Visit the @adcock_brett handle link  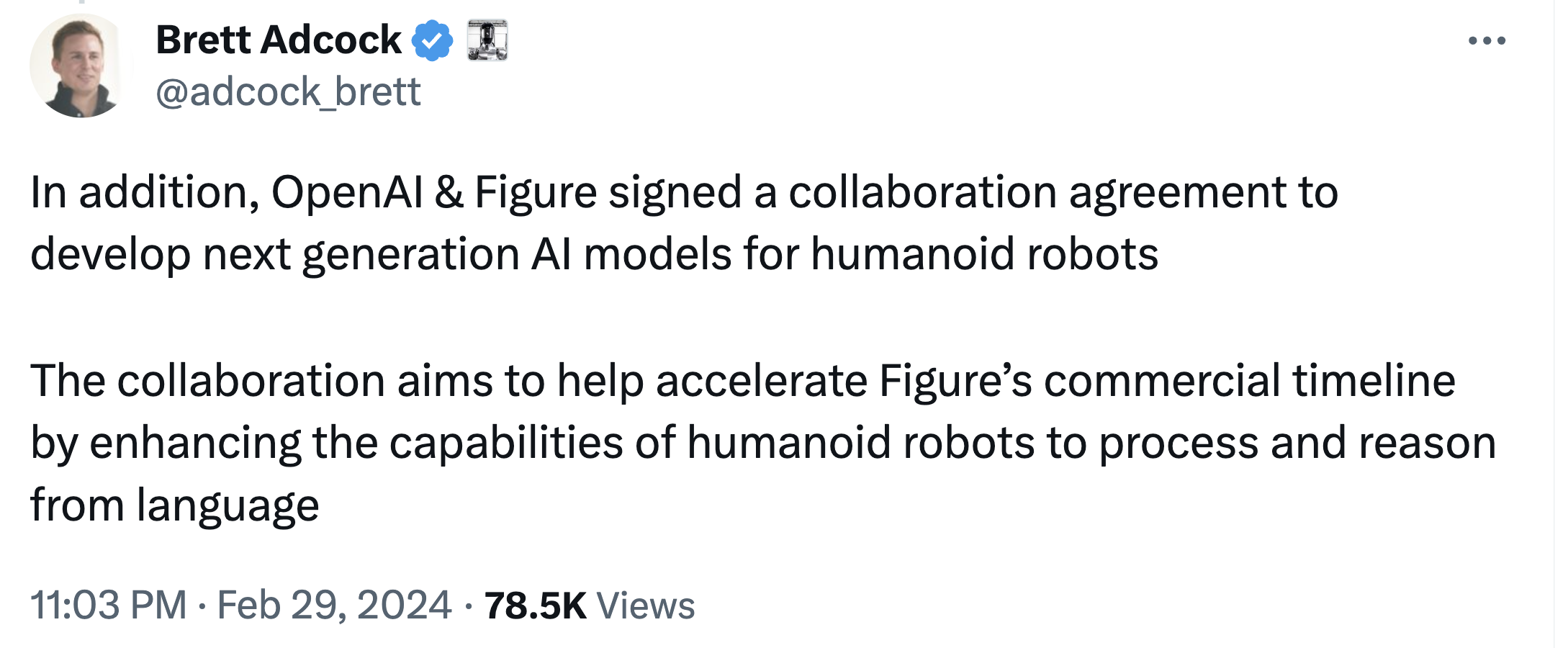tap(288, 92)
